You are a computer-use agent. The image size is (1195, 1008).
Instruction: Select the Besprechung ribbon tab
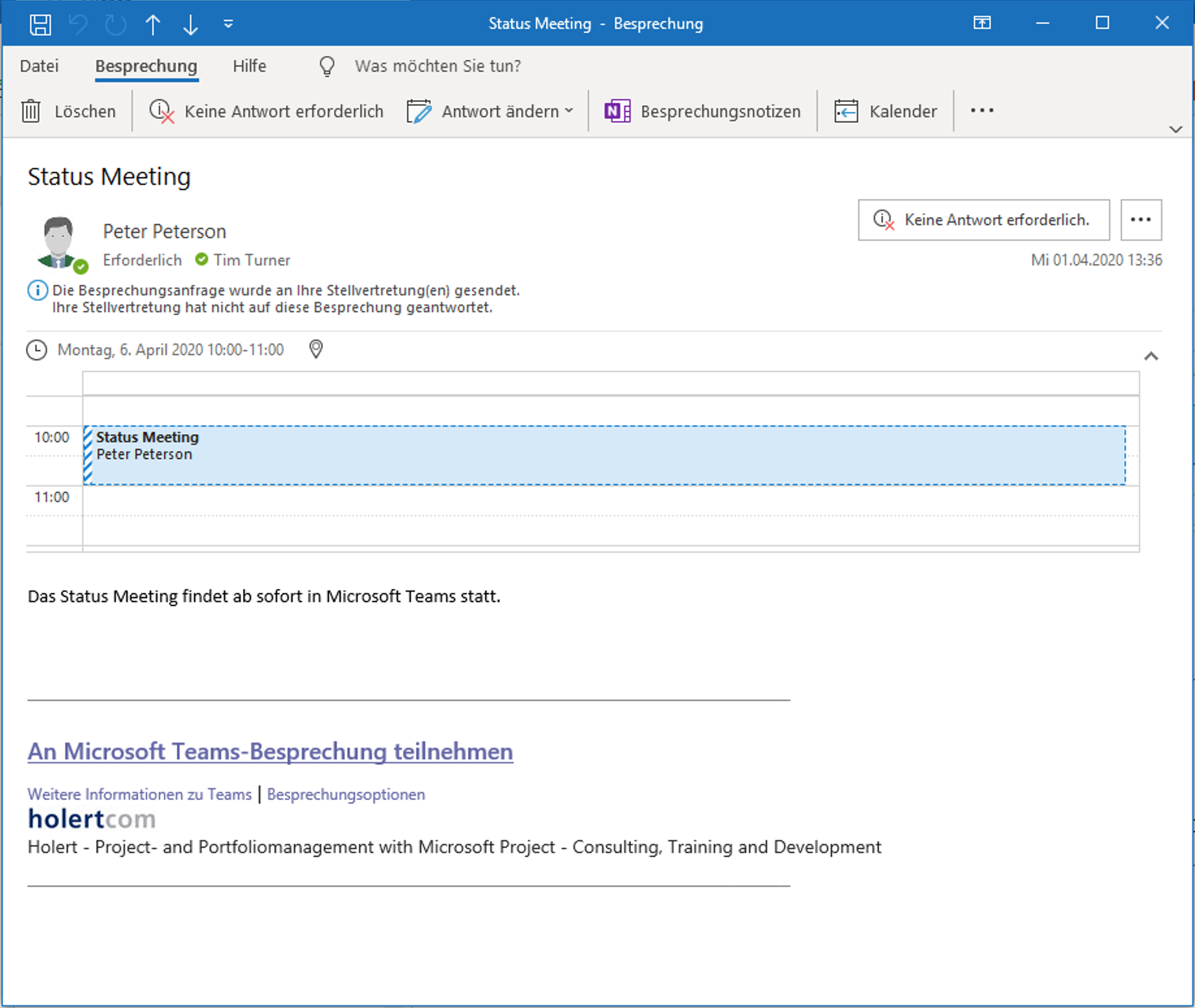pyautogui.click(x=146, y=66)
